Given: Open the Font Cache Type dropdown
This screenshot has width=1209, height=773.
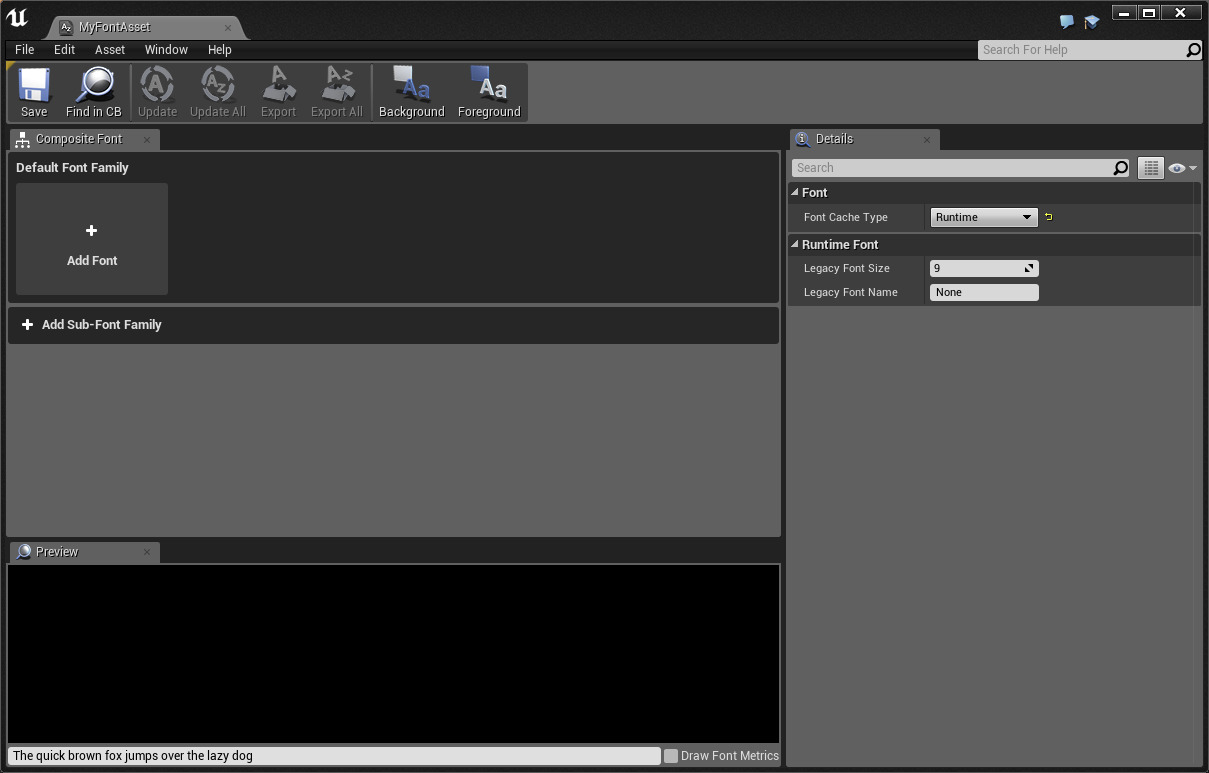Looking at the screenshot, I should click(x=984, y=217).
